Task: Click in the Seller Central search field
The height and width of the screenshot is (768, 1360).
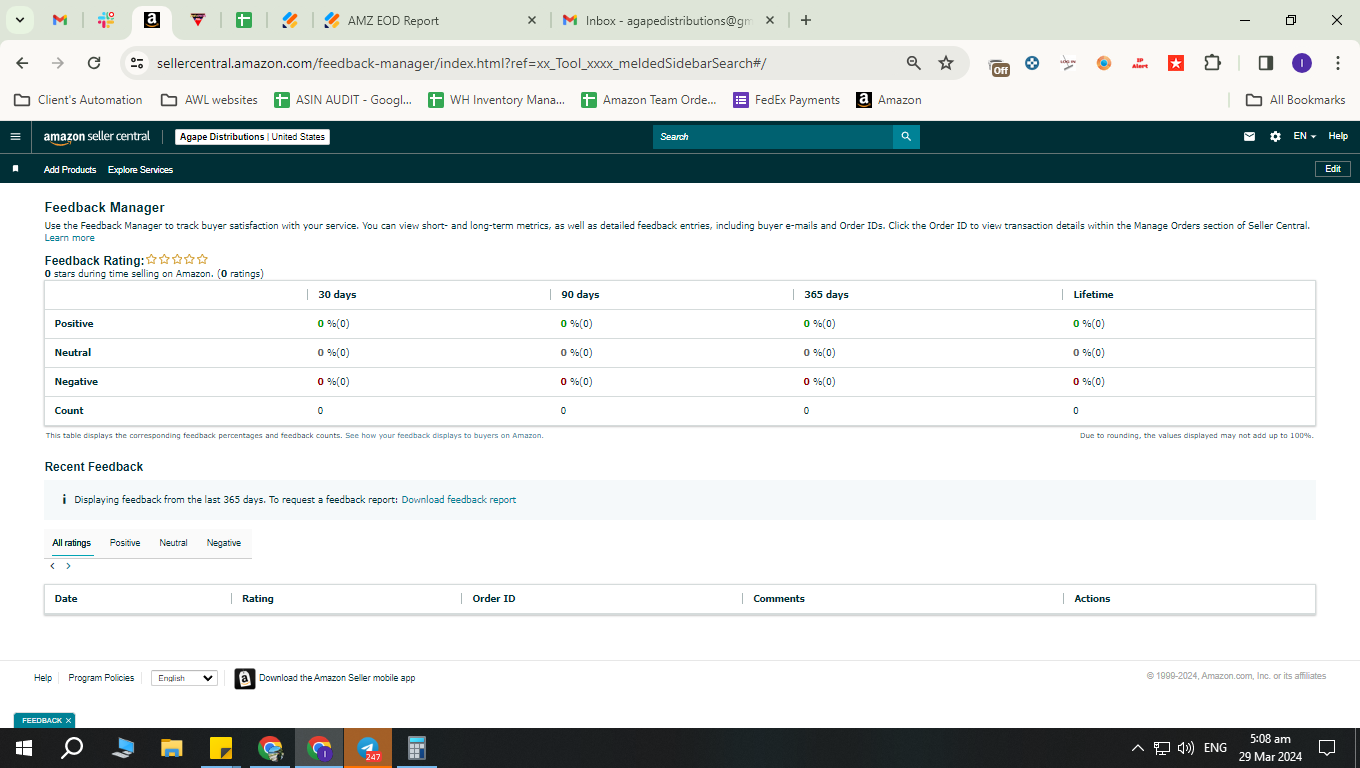Action: pyautogui.click(x=773, y=137)
